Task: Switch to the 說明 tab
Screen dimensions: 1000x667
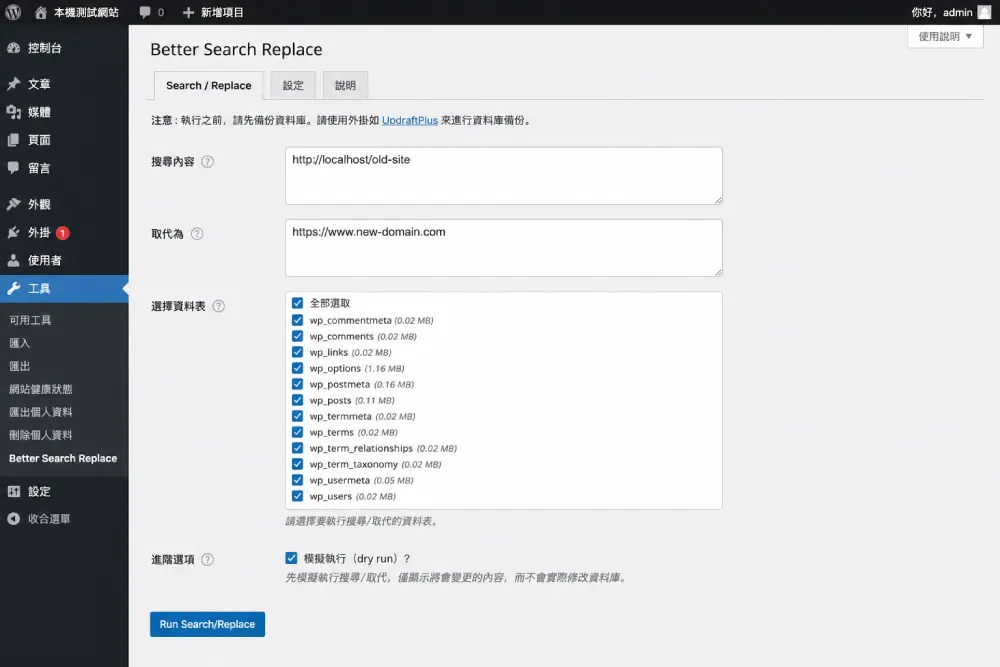Action: pos(345,85)
